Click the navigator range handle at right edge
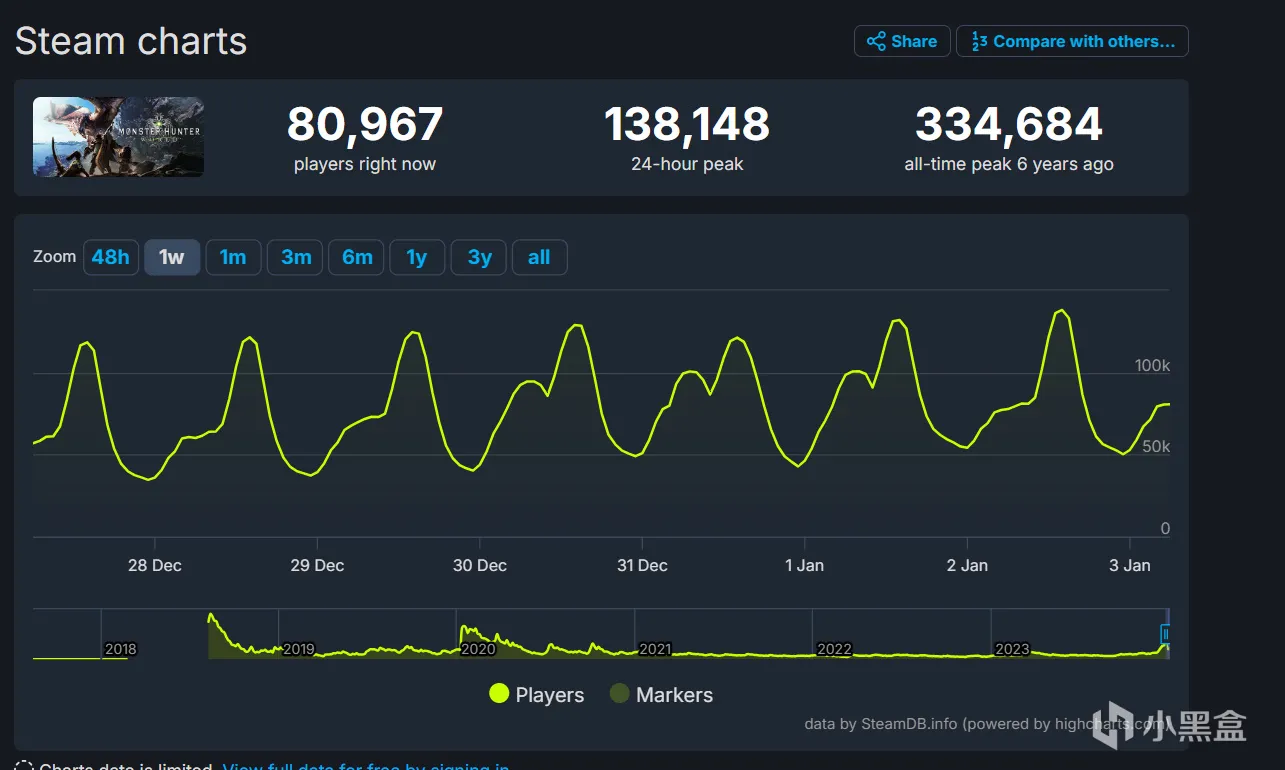The height and width of the screenshot is (770, 1285). (1166, 634)
